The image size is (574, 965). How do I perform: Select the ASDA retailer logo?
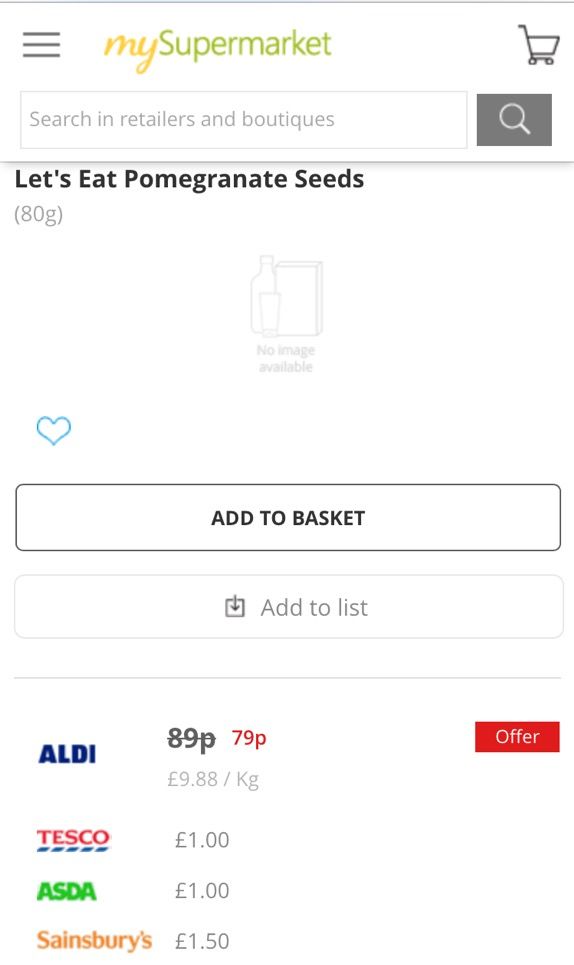click(x=66, y=891)
